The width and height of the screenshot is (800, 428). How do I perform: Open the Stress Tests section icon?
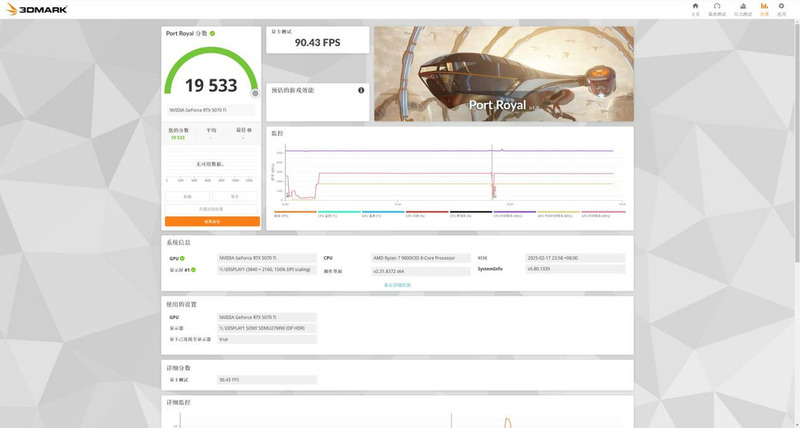click(x=743, y=6)
